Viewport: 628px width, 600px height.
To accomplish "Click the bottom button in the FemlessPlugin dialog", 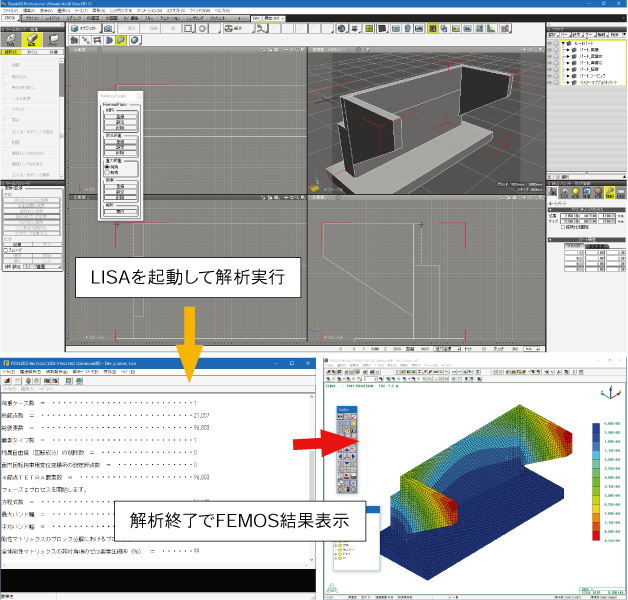I will click(x=120, y=212).
